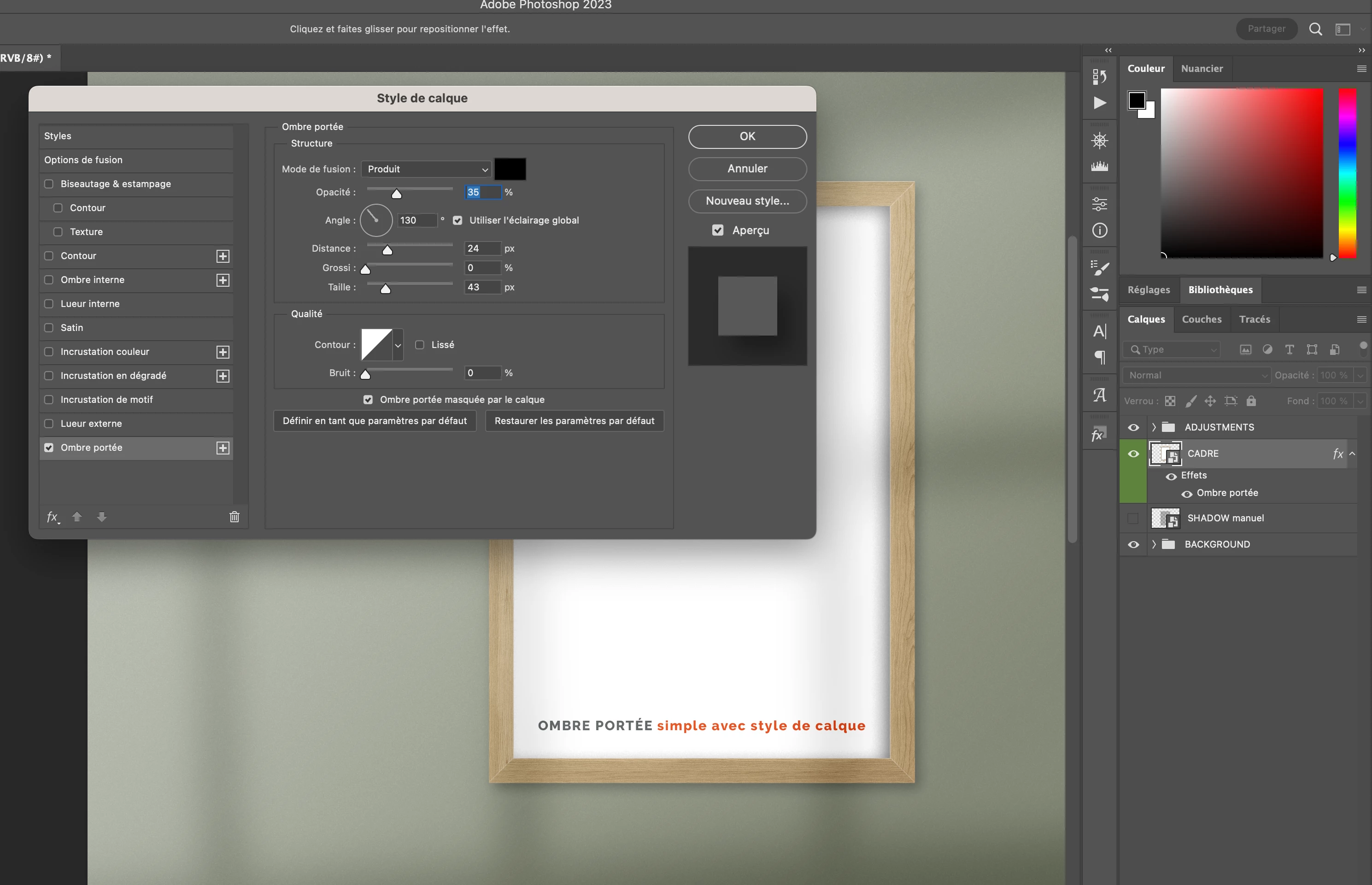This screenshot has height=885, width=1372.
Task: Open the Info panel icon
Action: (x=1099, y=230)
